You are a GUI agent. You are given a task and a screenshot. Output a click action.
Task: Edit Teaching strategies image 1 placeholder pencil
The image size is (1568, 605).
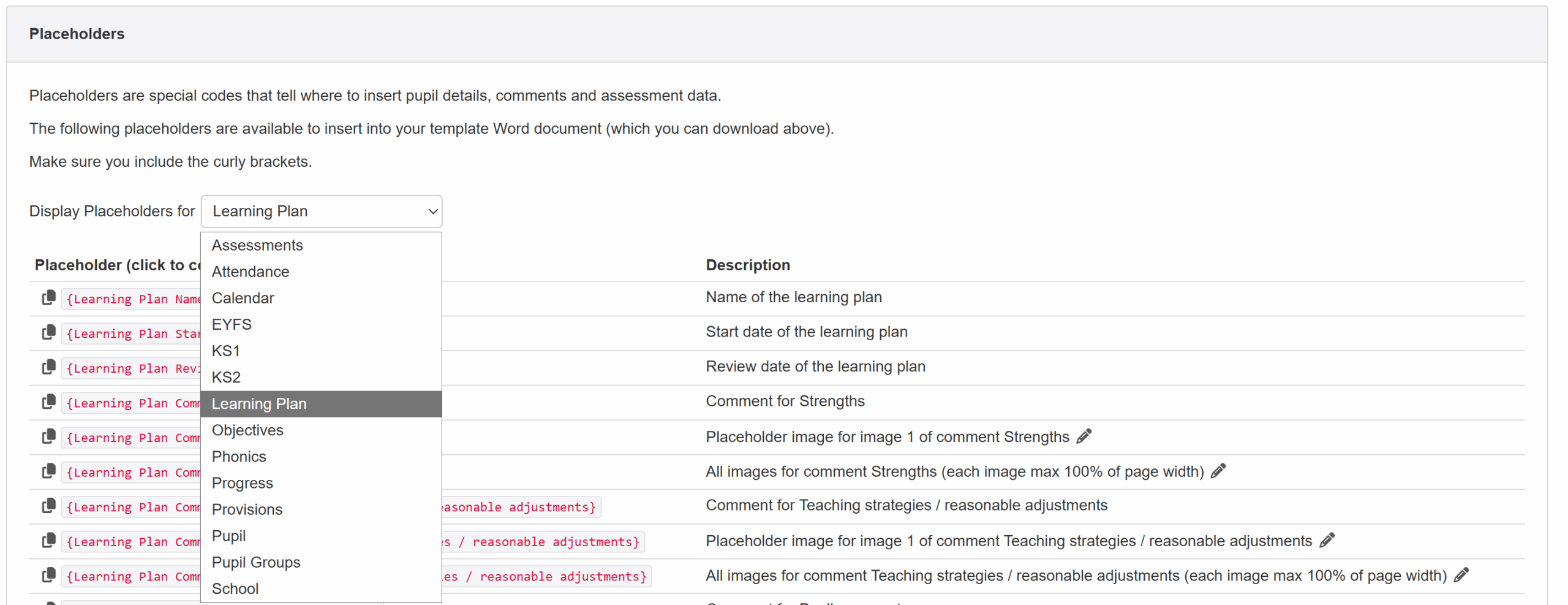1326,541
